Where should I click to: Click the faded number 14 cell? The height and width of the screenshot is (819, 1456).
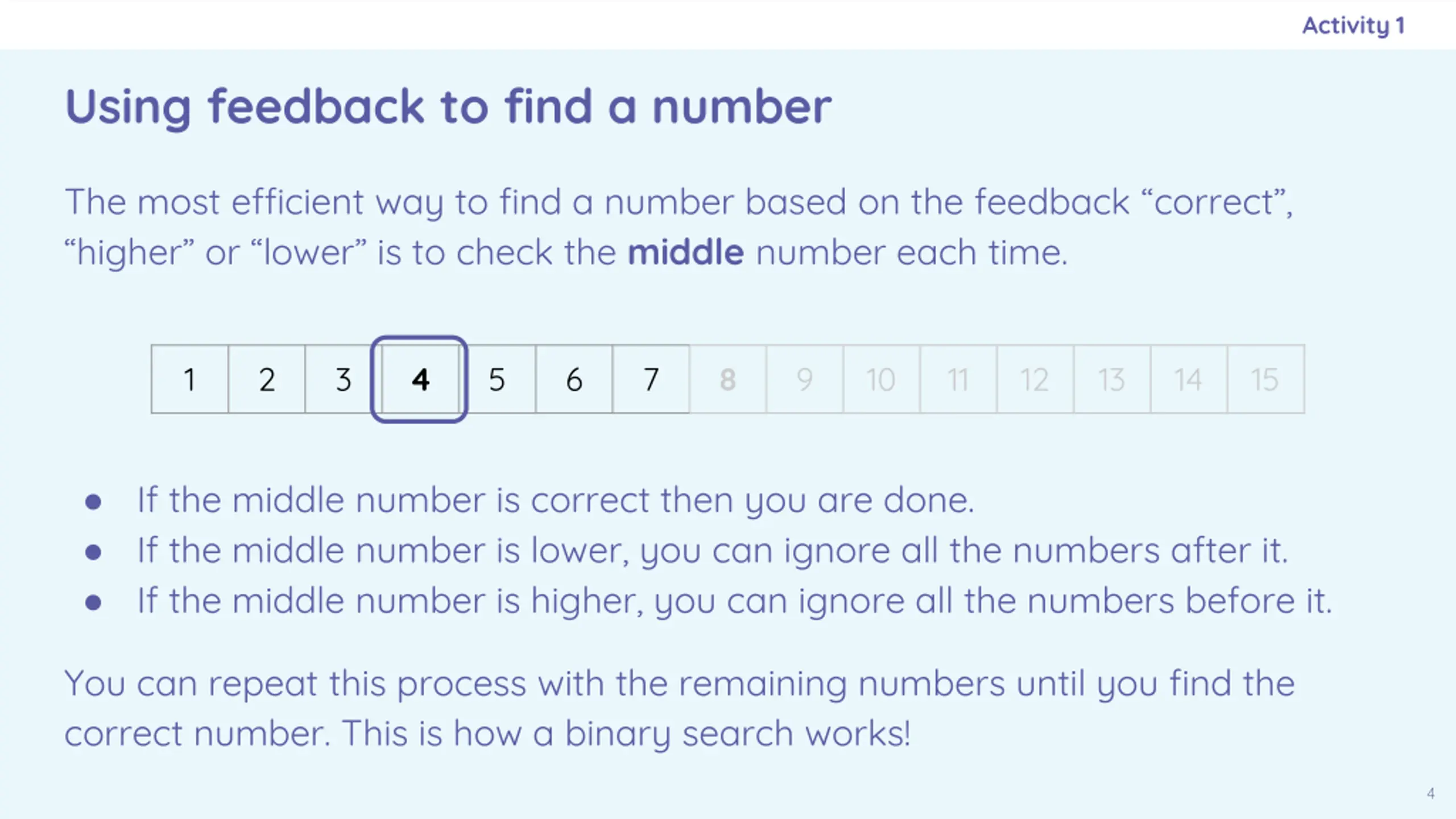coord(1189,379)
